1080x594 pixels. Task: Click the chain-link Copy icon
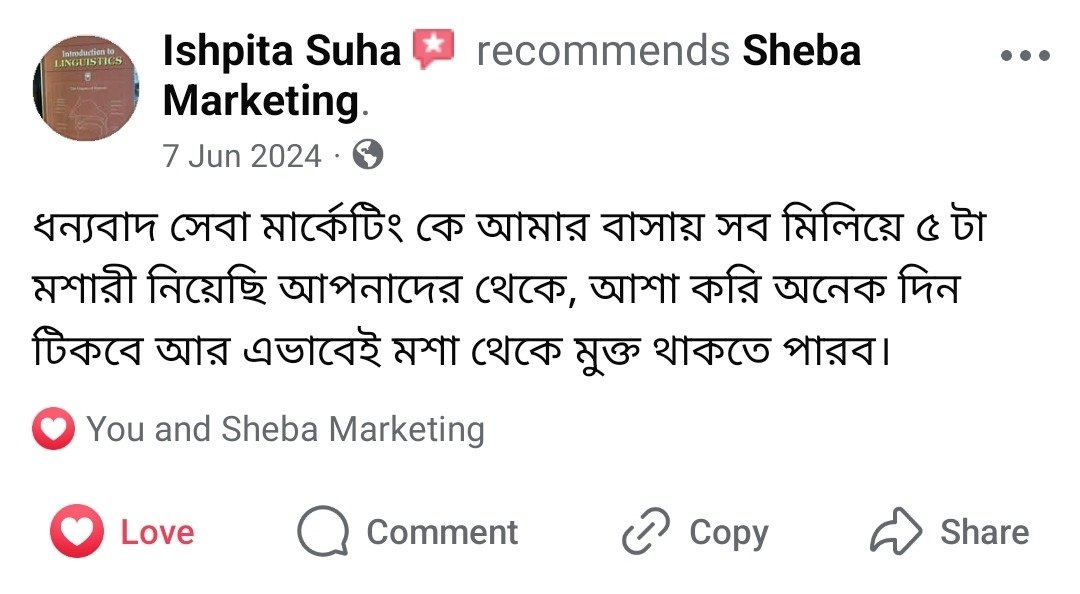click(x=646, y=532)
